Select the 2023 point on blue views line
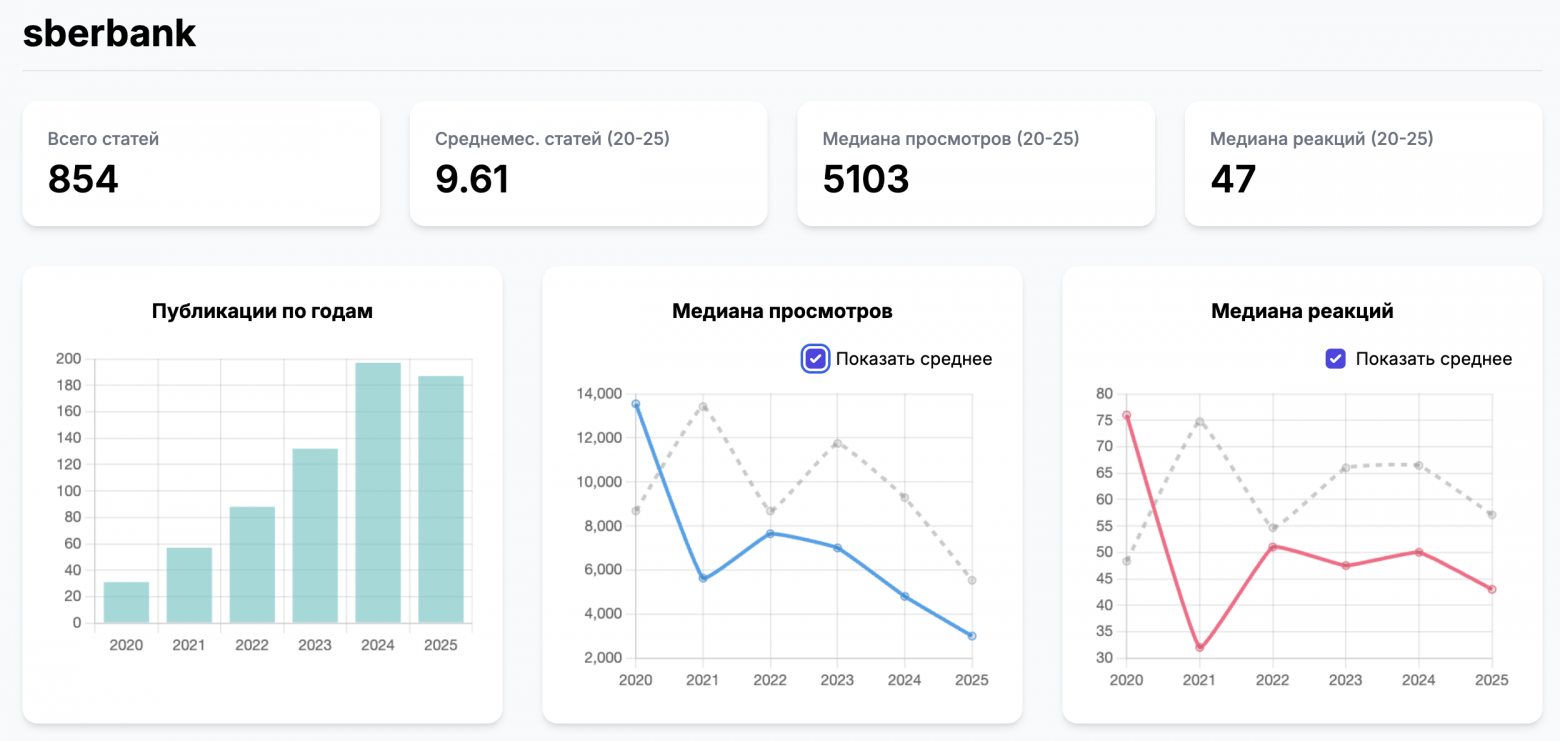Image resolution: width=1560 pixels, height=741 pixels. (837, 548)
